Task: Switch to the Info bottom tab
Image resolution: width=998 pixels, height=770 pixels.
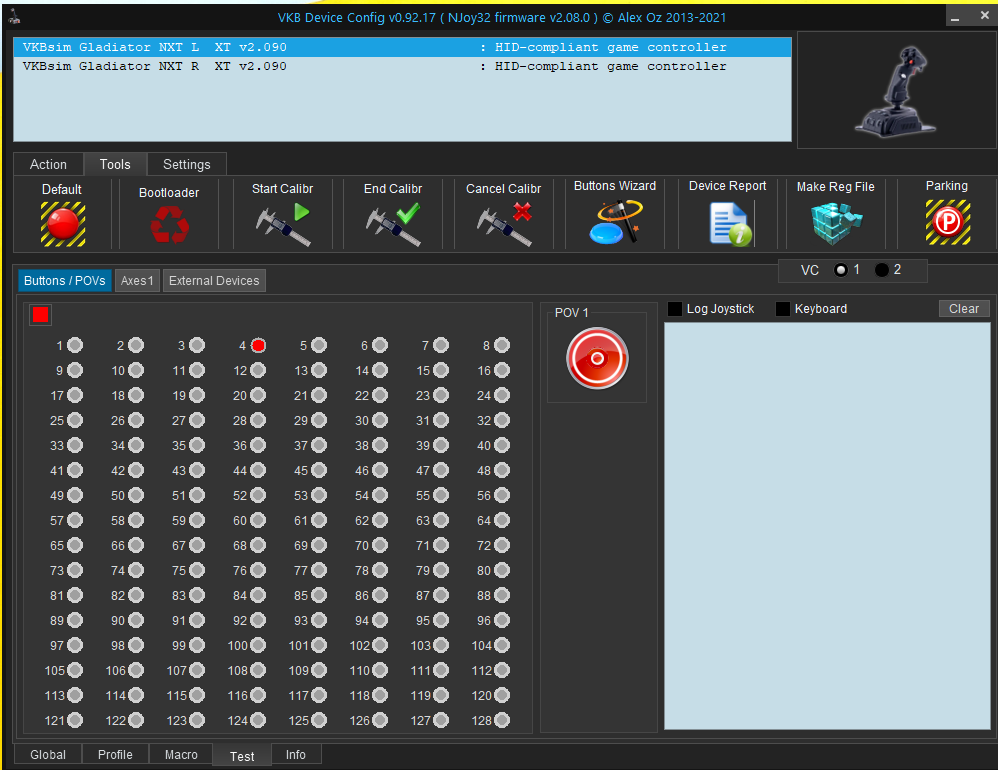Action: pos(296,754)
